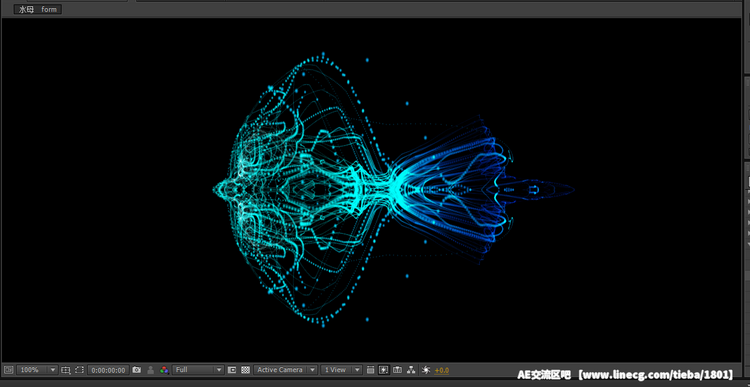Select the 水母 form composition tab

point(38,9)
